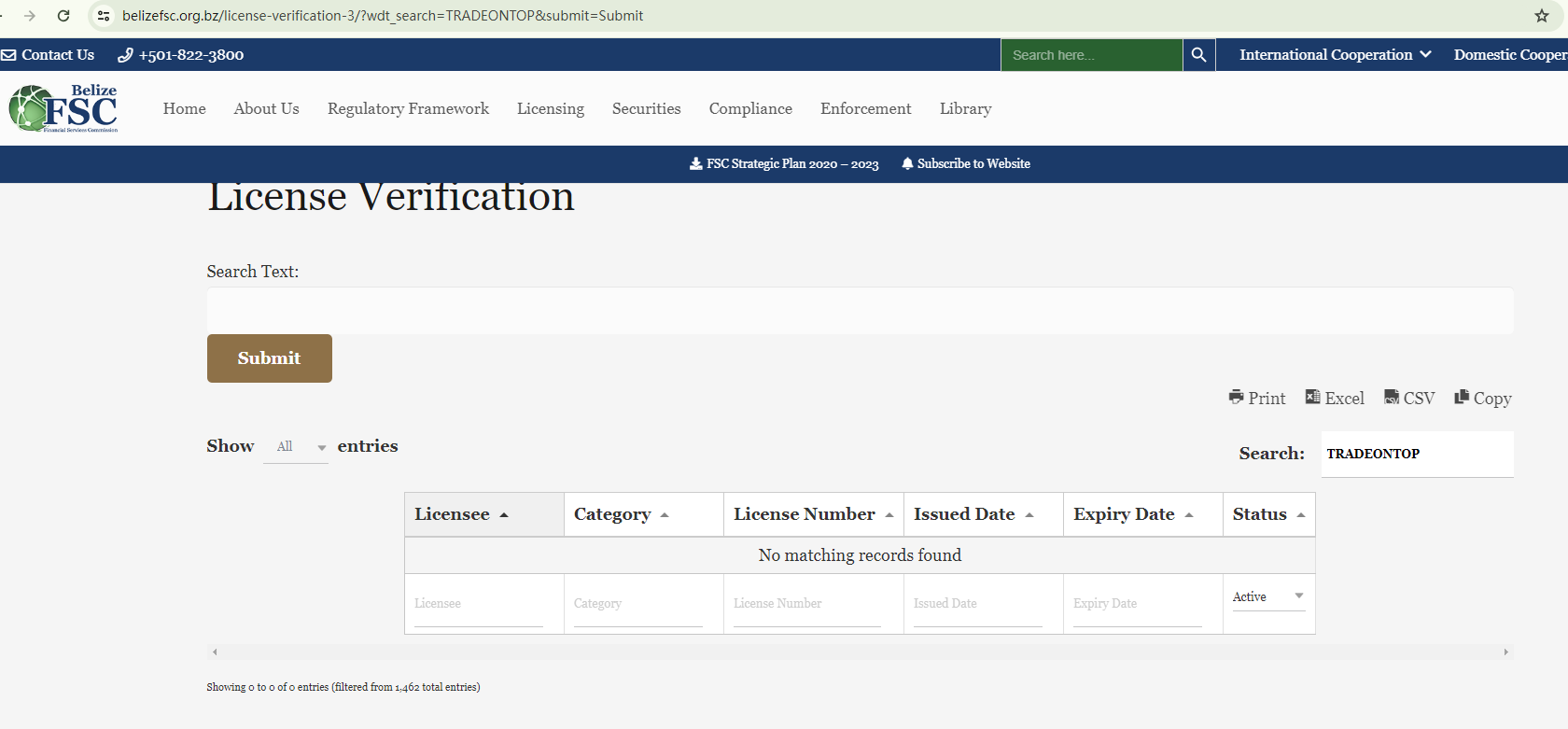Sort by License Number column arrow
This screenshot has width=1568, height=729.
pos(889,515)
